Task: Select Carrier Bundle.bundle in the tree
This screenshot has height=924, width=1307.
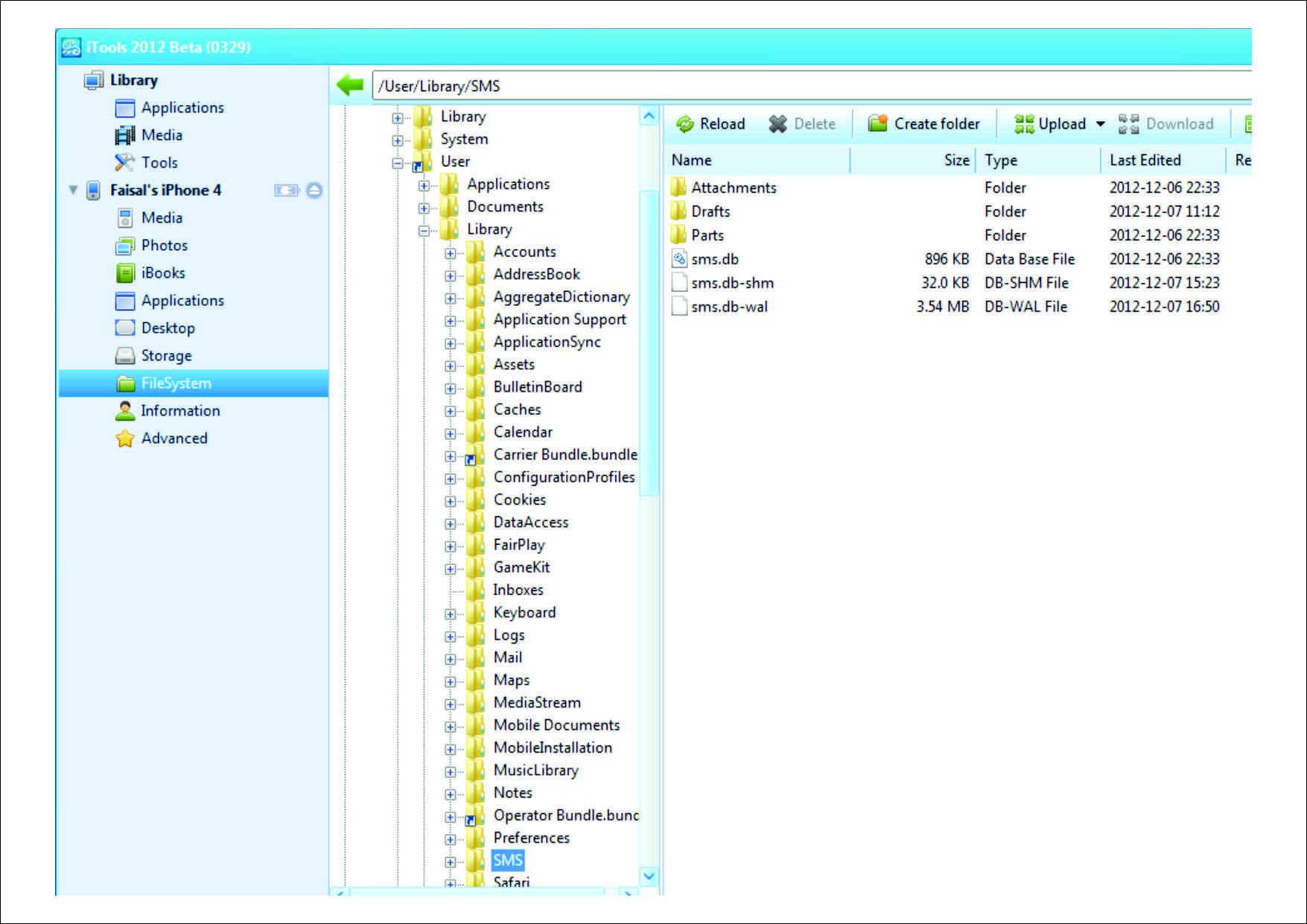Action: pos(565,455)
